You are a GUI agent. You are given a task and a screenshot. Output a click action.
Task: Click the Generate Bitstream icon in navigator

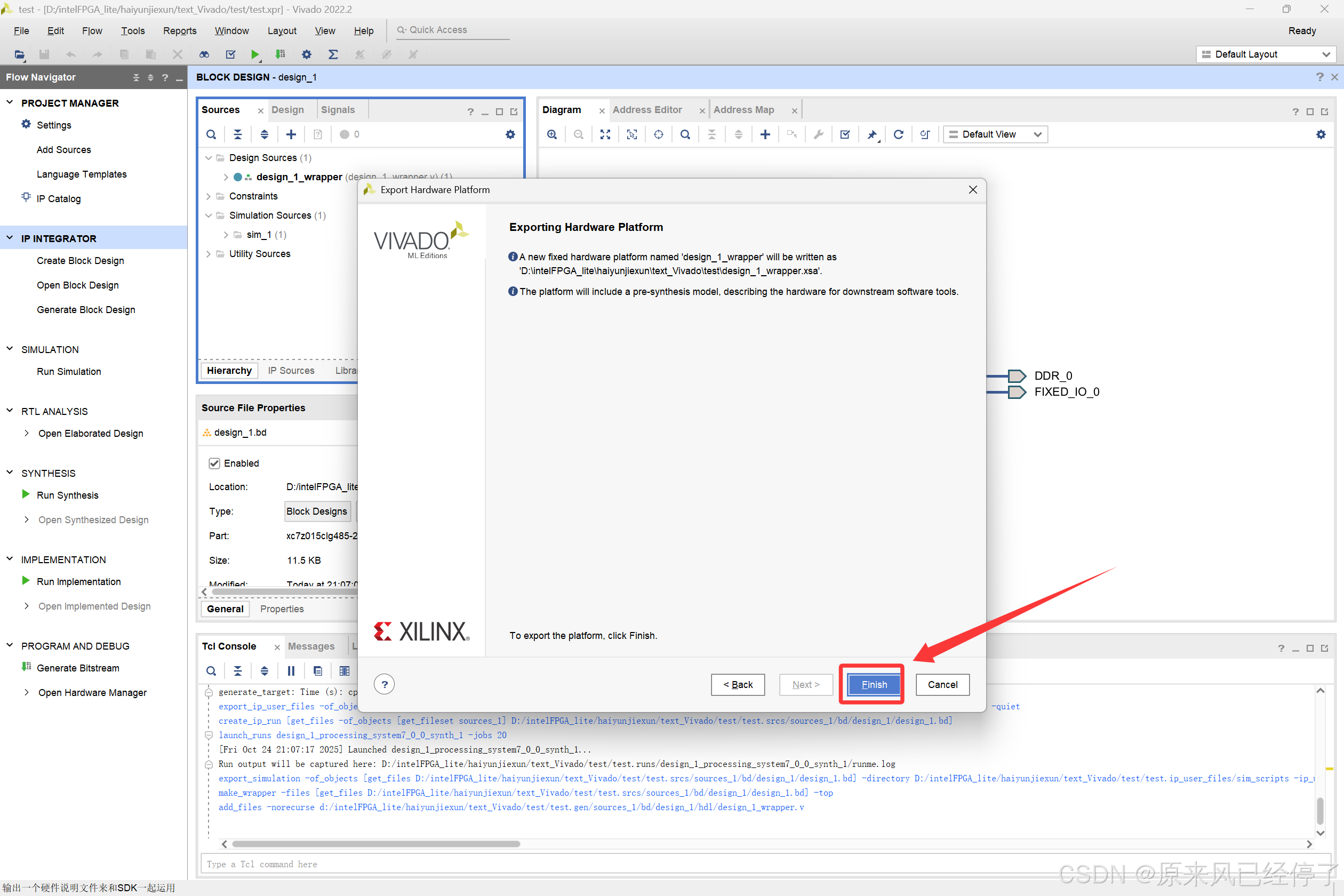click(26, 667)
